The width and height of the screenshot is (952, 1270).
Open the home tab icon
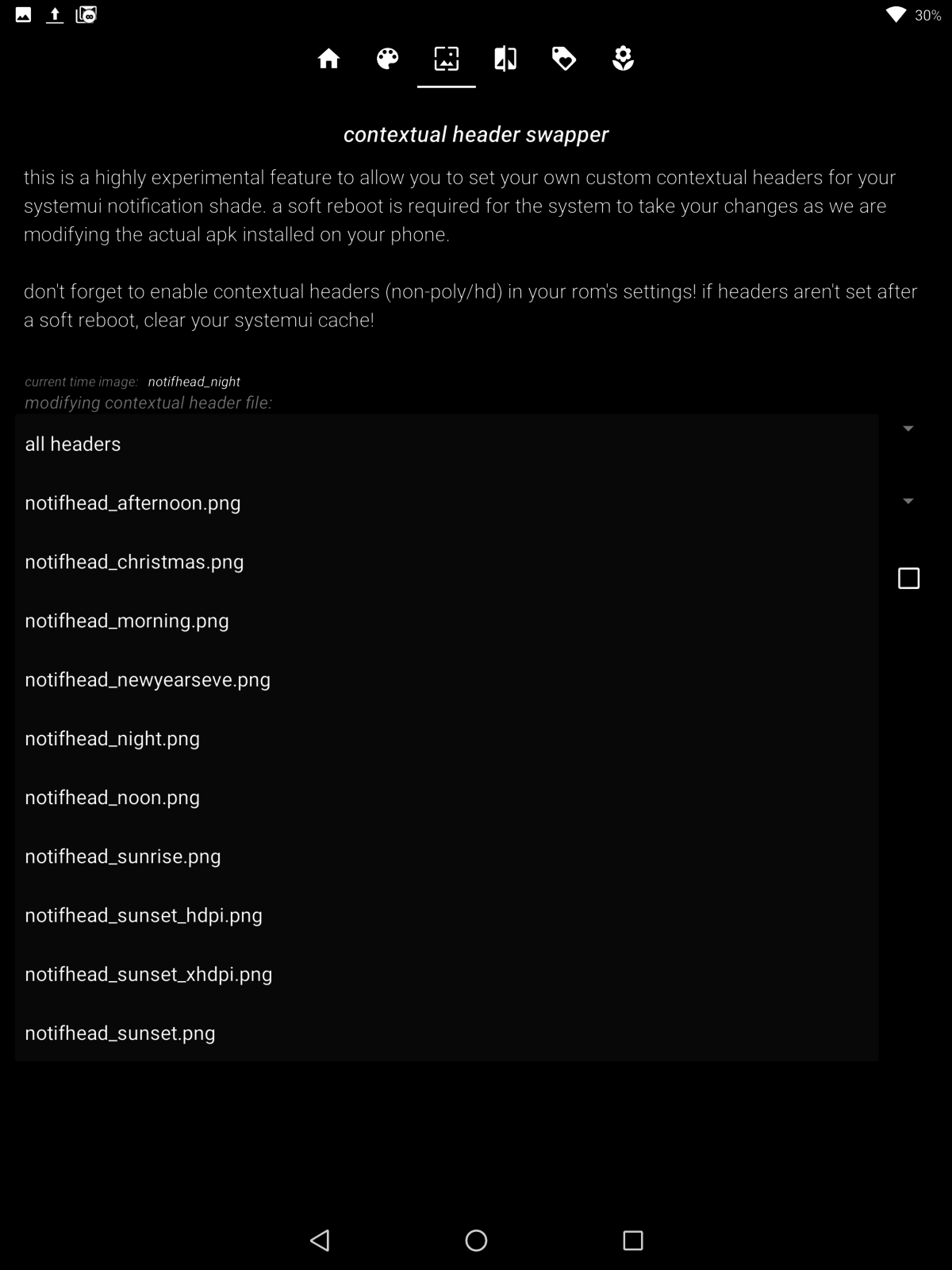coord(328,59)
